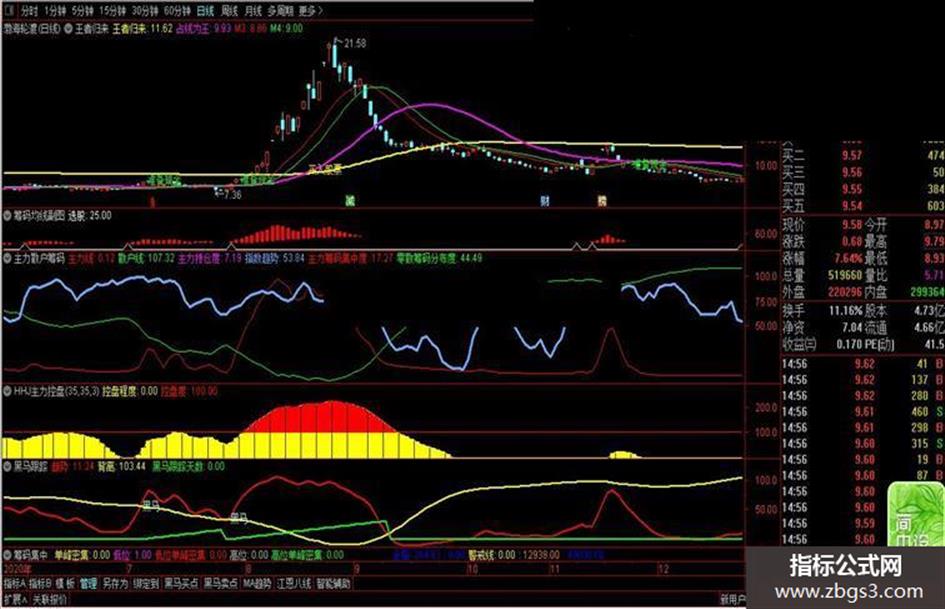Open the 筹码集中 indicator settings icon
The image size is (945, 609).
tap(8, 555)
